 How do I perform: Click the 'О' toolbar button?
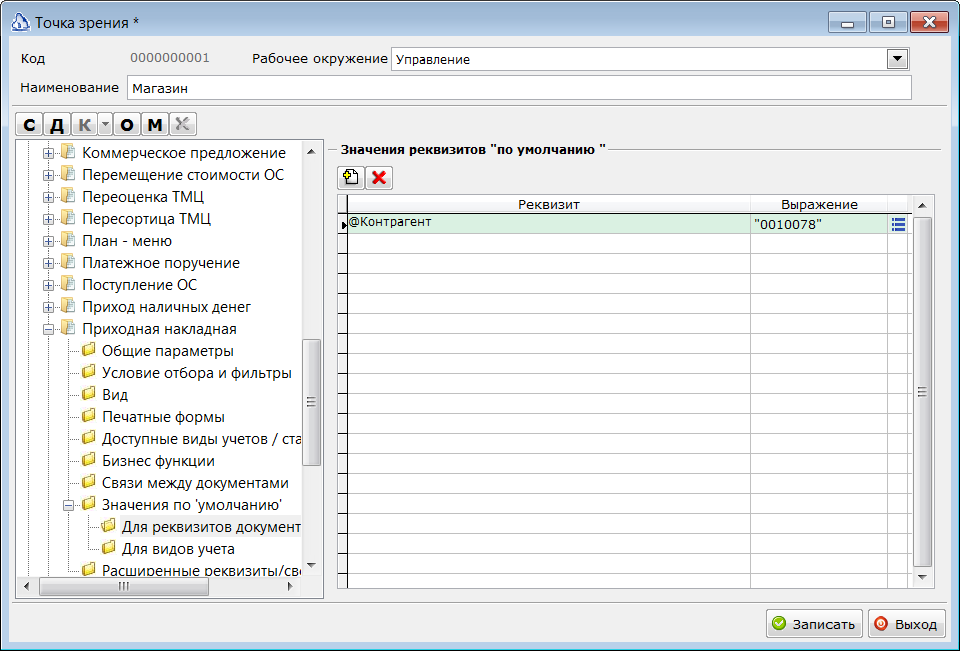click(127, 124)
